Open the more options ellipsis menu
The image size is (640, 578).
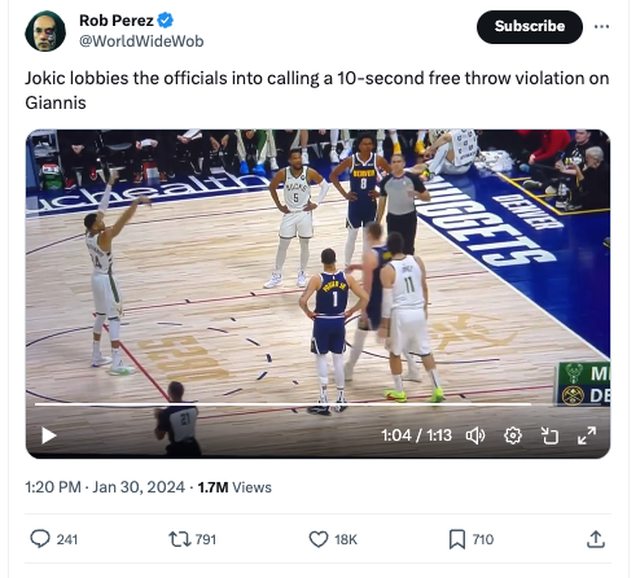click(x=601, y=26)
